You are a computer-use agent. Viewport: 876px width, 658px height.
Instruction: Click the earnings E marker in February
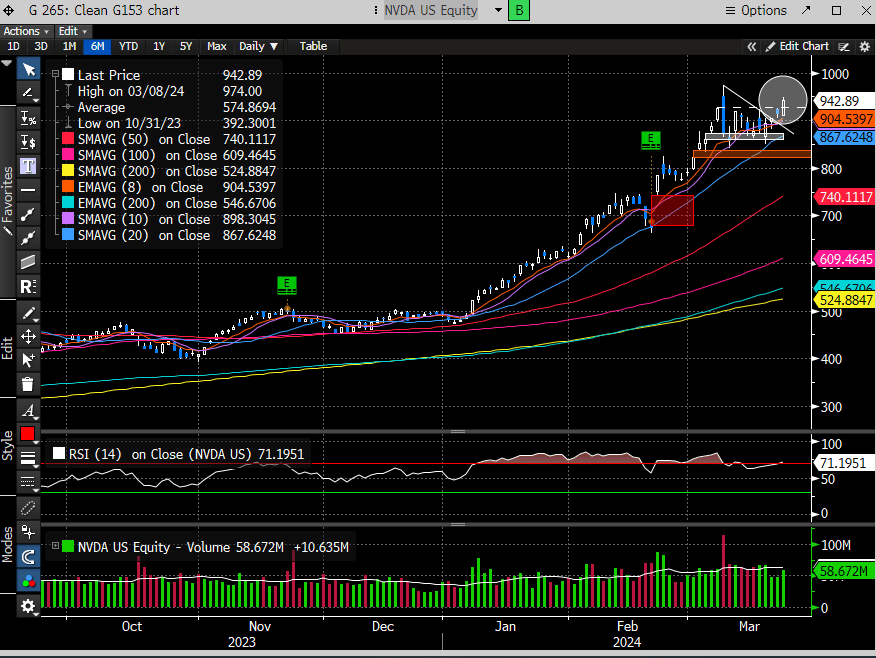point(651,140)
